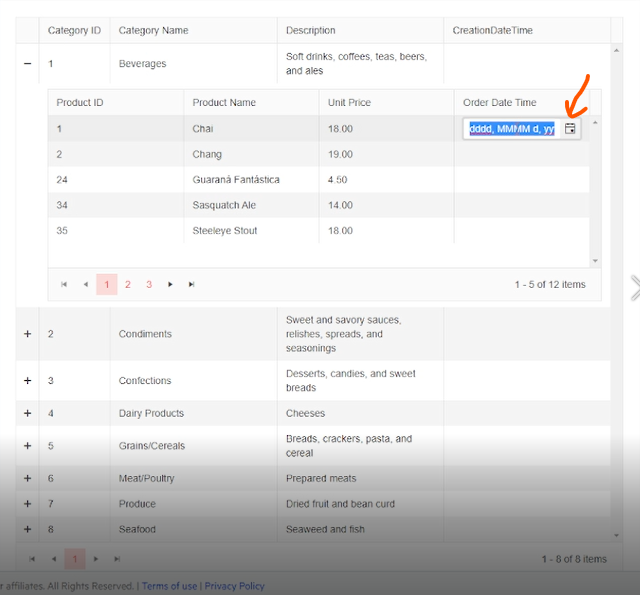Click the Category Name column header
The width and height of the screenshot is (640, 595).
click(153, 31)
